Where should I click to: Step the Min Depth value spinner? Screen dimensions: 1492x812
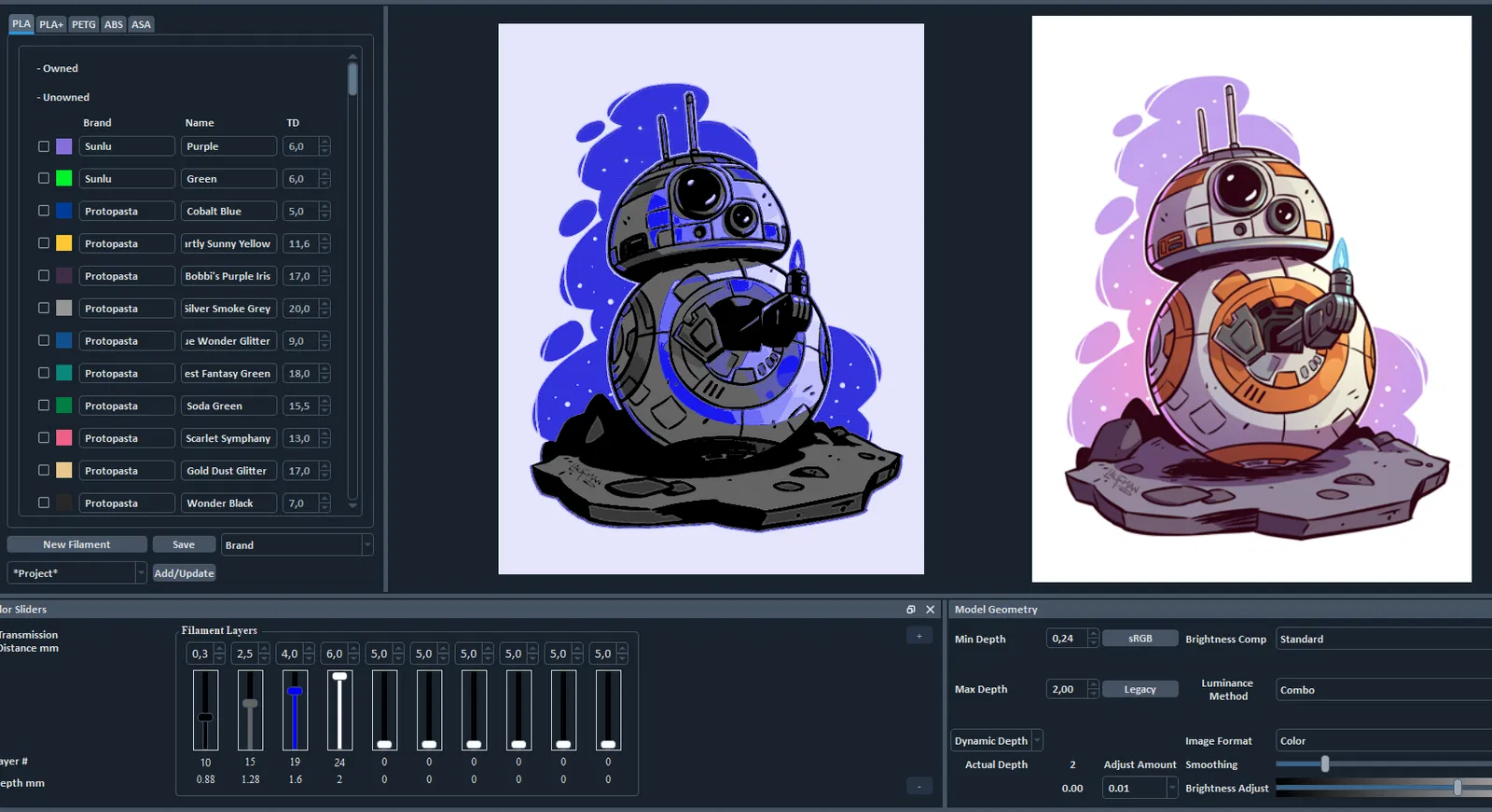point(1094,639)
